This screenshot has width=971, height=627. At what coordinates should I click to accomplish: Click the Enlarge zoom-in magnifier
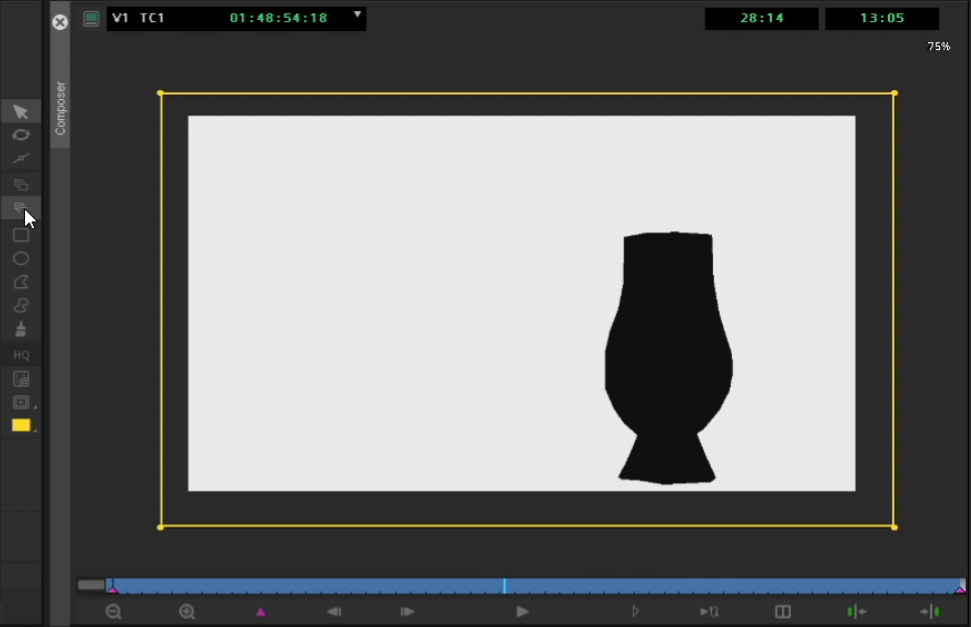tap(187, 612)
